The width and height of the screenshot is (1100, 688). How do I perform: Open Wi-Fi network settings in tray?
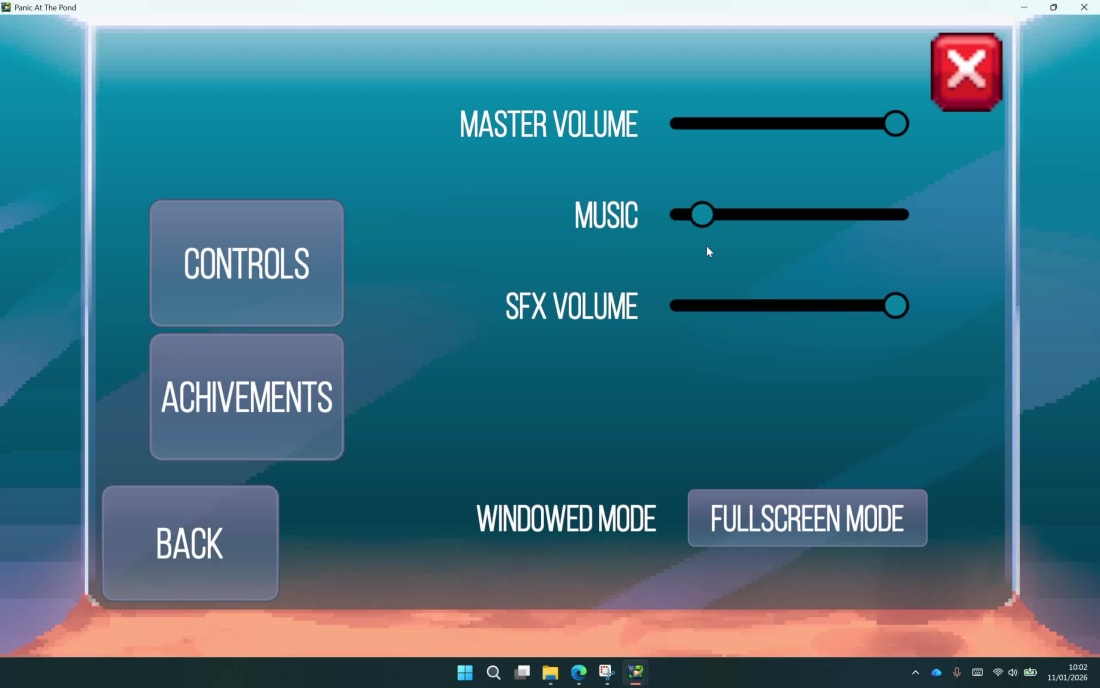point(998,673)
